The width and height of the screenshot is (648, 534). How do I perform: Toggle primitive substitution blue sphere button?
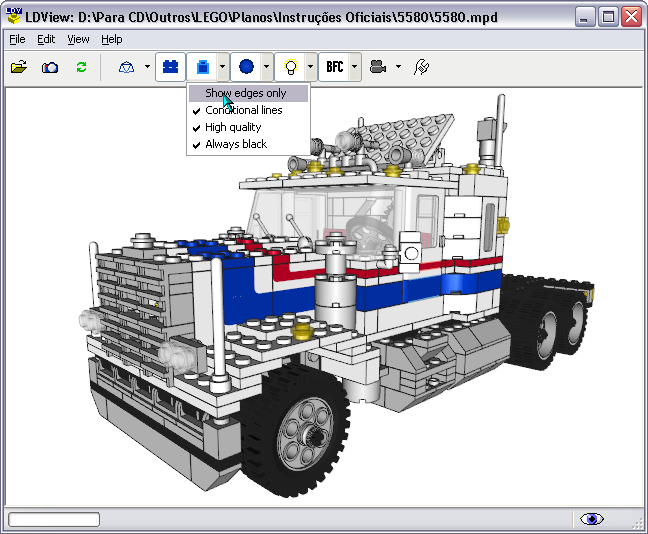click(246, 67)
